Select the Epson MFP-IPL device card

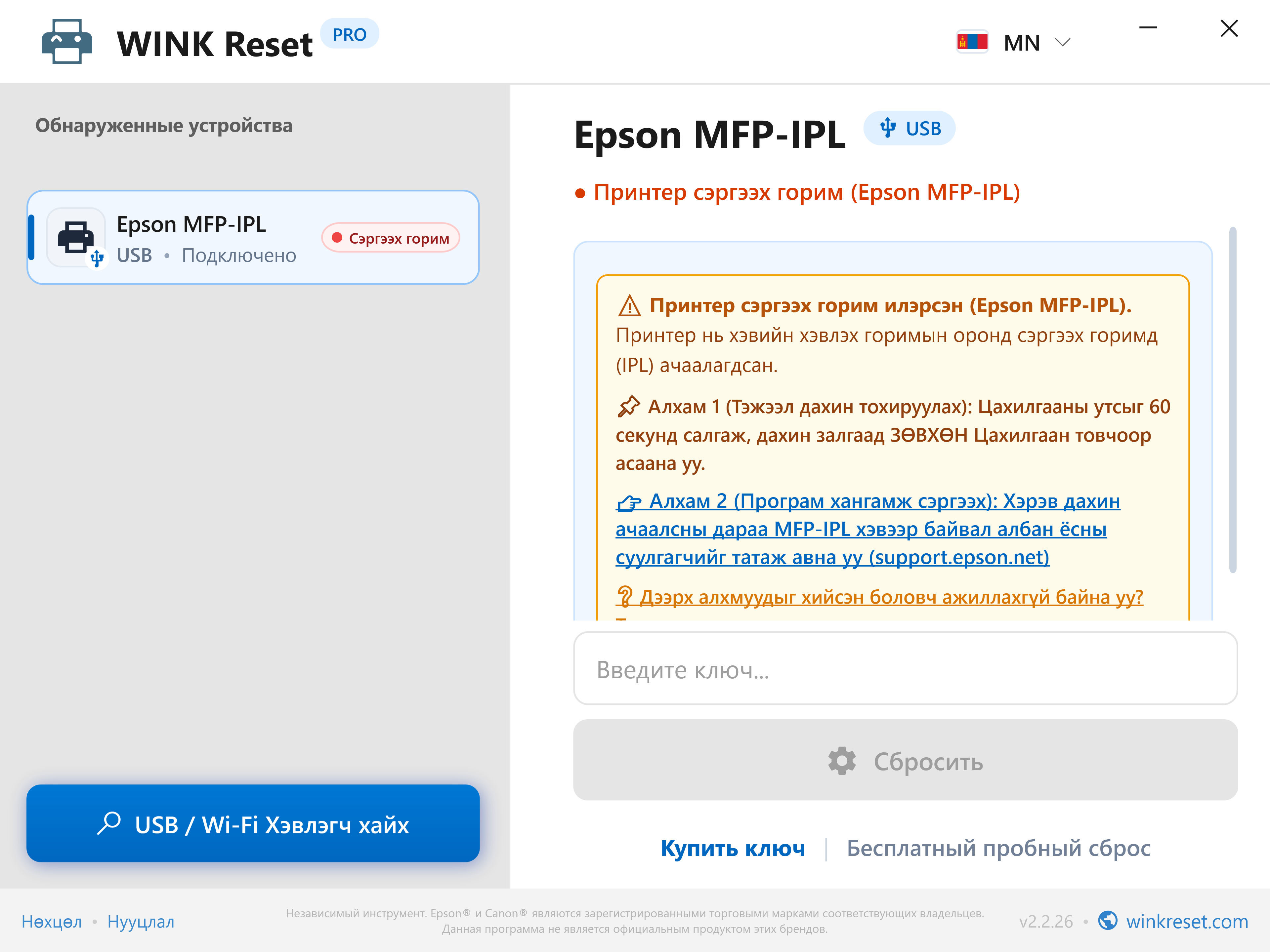253,238
